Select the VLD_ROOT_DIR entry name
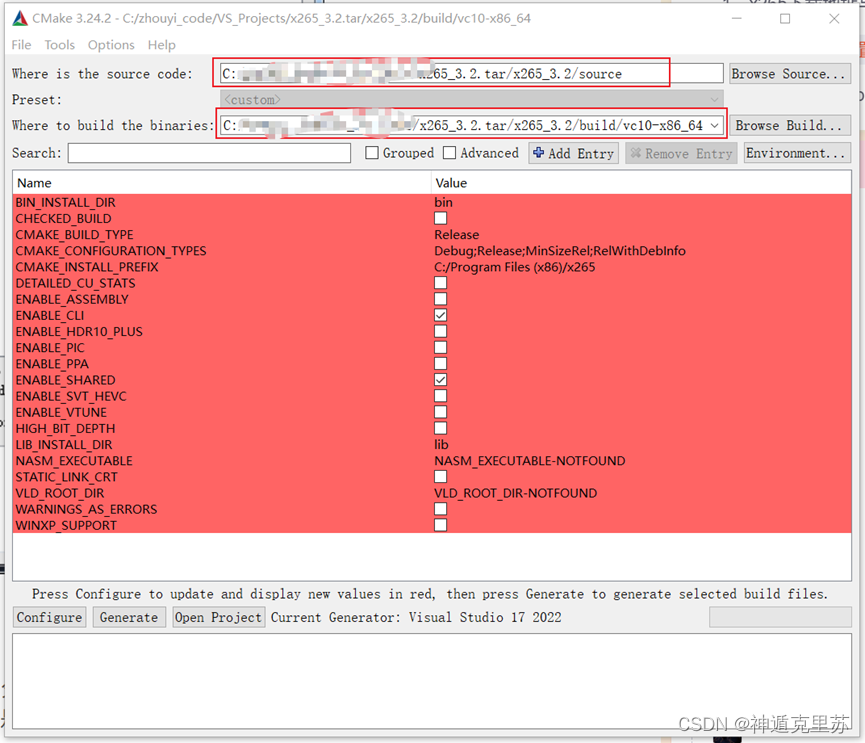The image size is (865, 743). click(60, 493)
